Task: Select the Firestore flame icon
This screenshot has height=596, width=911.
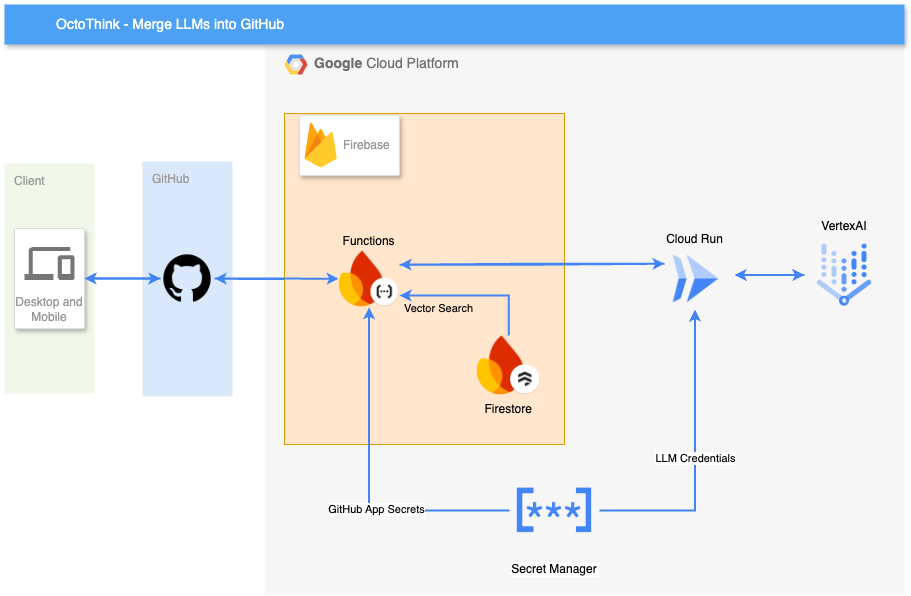Action: [x=507, y=365]
